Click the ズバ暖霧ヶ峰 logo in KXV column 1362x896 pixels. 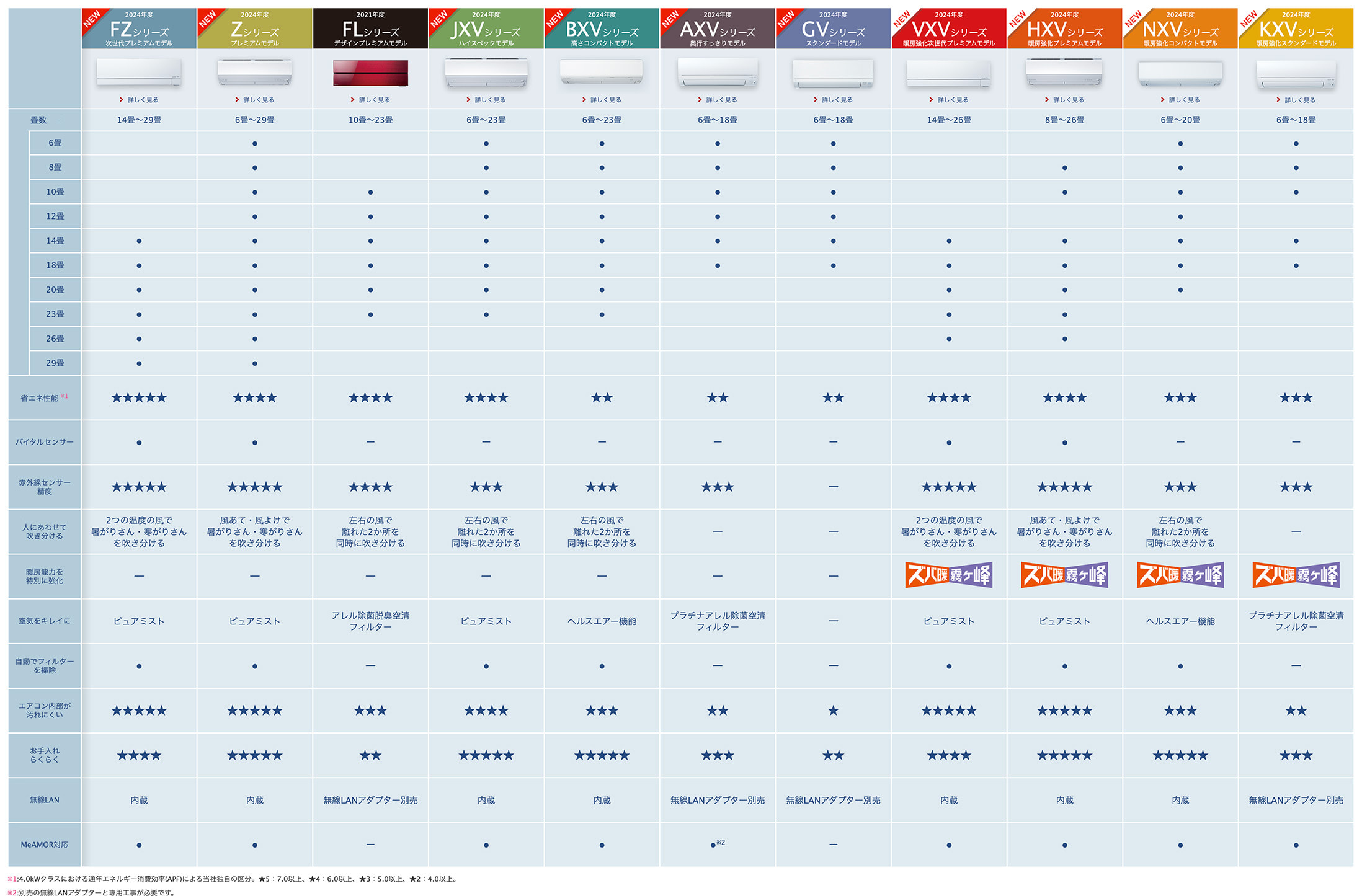[x=1296, y=575]
